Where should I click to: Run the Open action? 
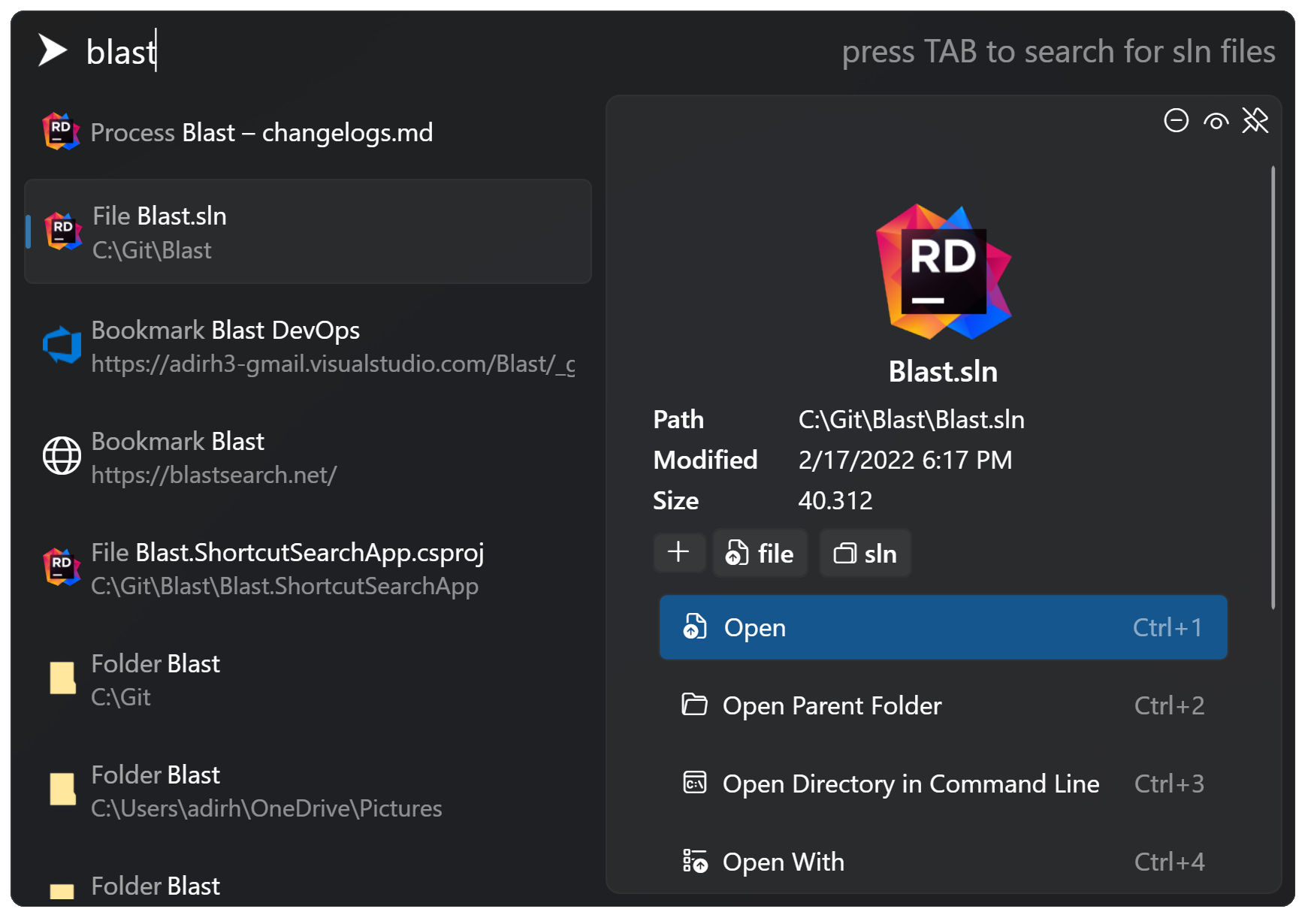(x=943, y=627)
